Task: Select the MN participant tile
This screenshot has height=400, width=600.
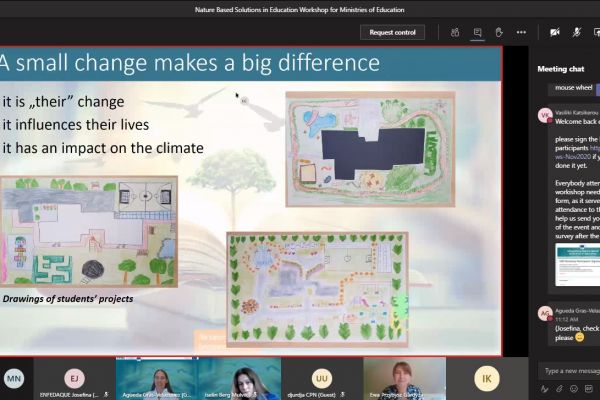Action: point(14,379)
